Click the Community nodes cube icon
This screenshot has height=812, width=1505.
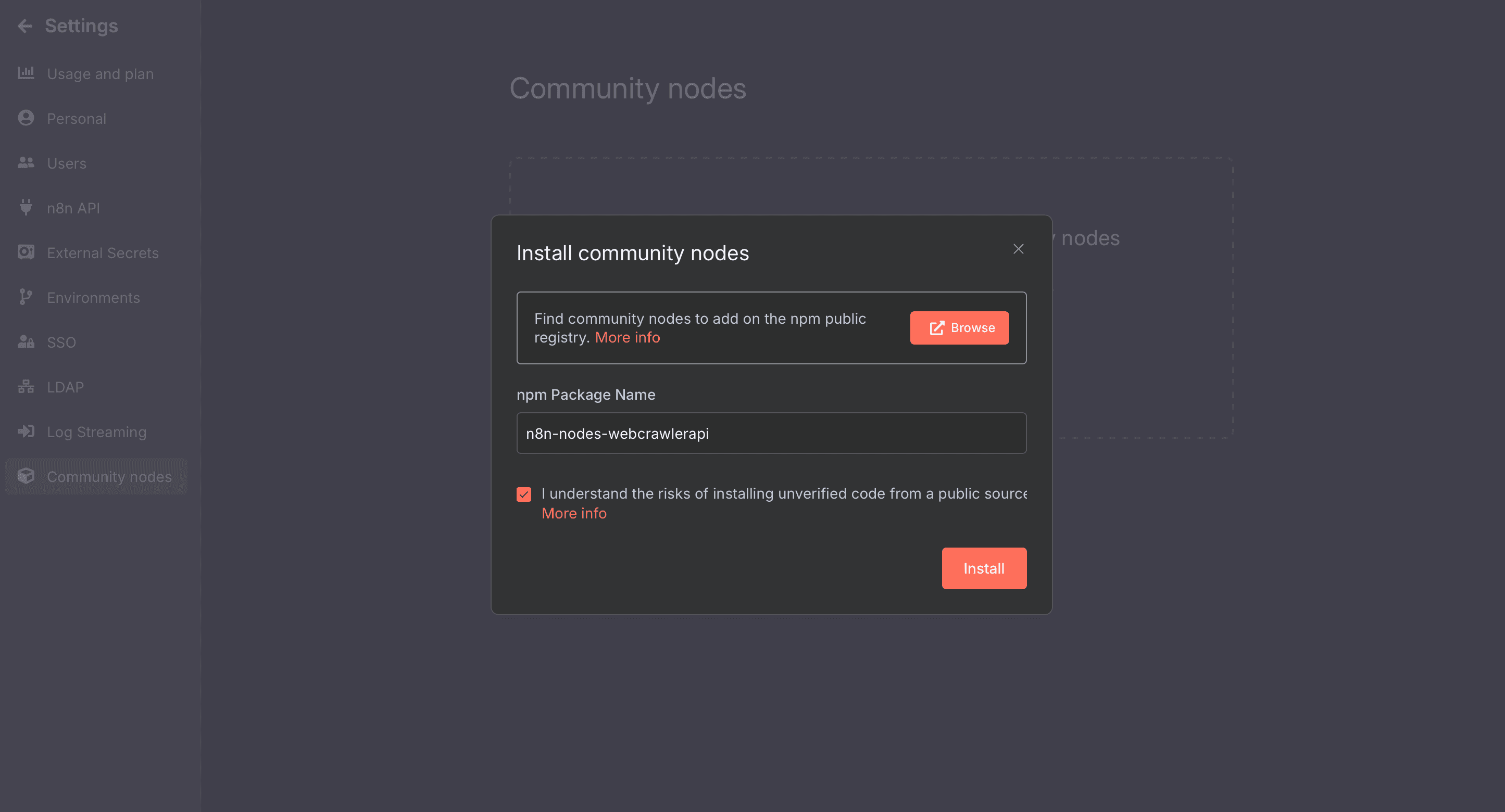(x=26, y=476)
